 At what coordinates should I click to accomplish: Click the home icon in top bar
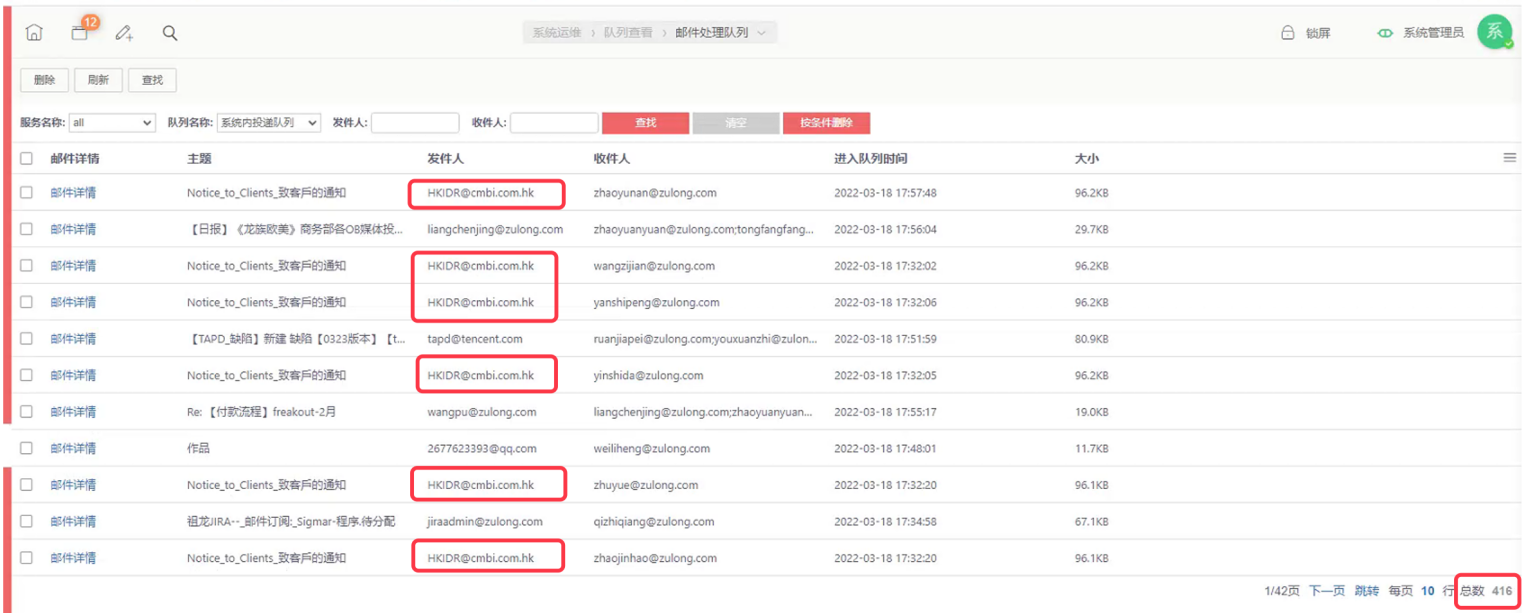34,33
